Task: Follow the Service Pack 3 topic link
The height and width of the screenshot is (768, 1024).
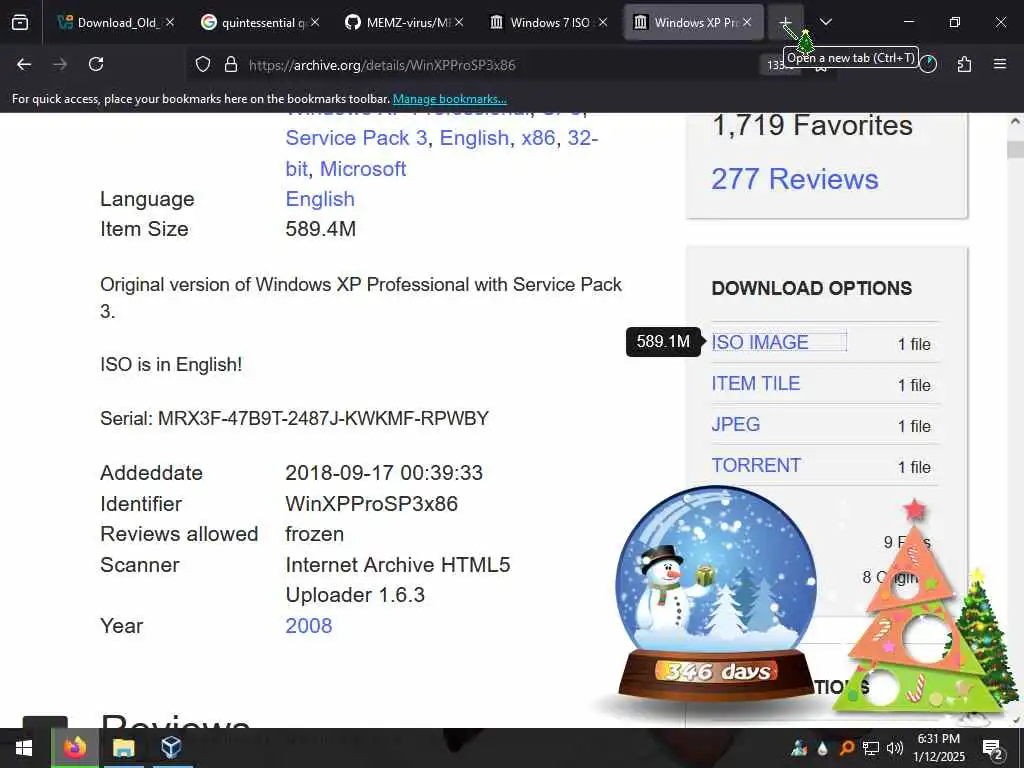Action: (x=356, y=138)
